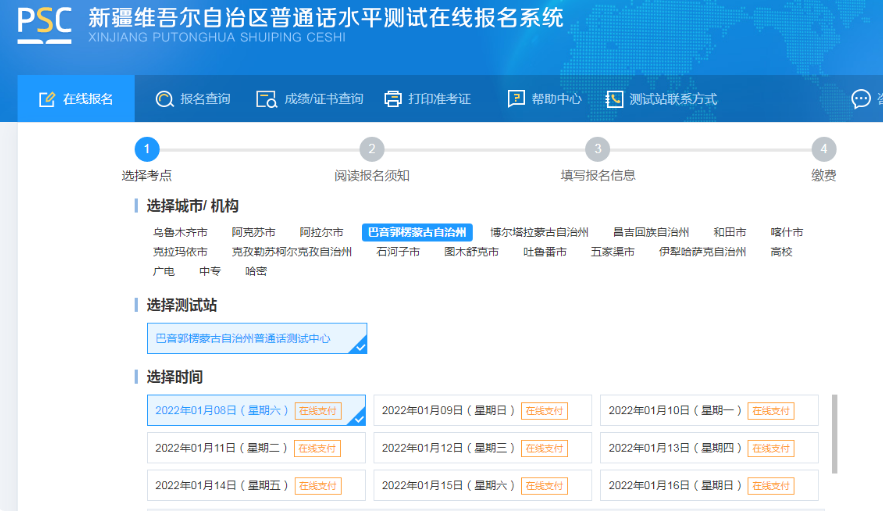Select the 巴音郭楞蒙古自治州普通话测试中心 test station
Image resolution: width=883 pixels, height=518 pixels.
pos(256,338)
